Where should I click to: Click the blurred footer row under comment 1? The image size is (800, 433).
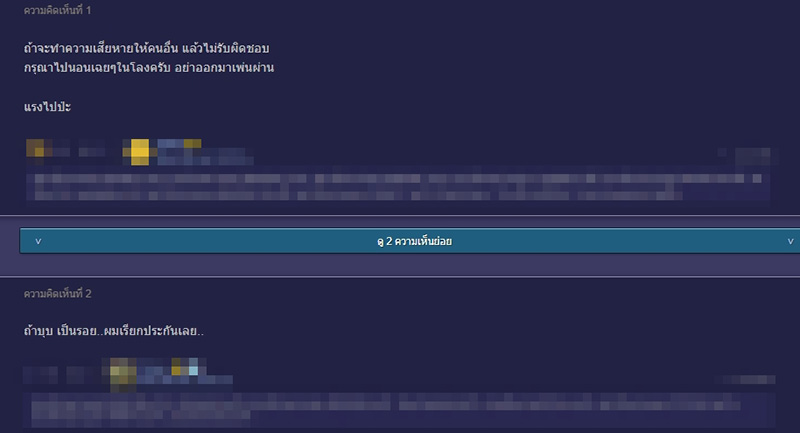tap(400, 186)
